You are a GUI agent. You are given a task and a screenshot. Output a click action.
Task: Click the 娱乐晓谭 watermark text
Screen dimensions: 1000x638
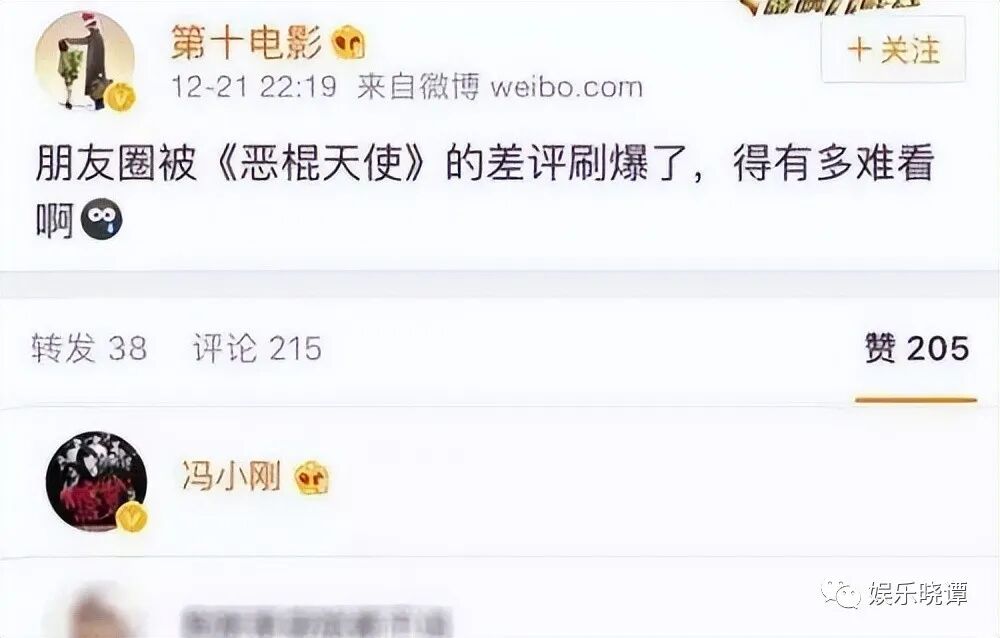(x=918, y=594)
